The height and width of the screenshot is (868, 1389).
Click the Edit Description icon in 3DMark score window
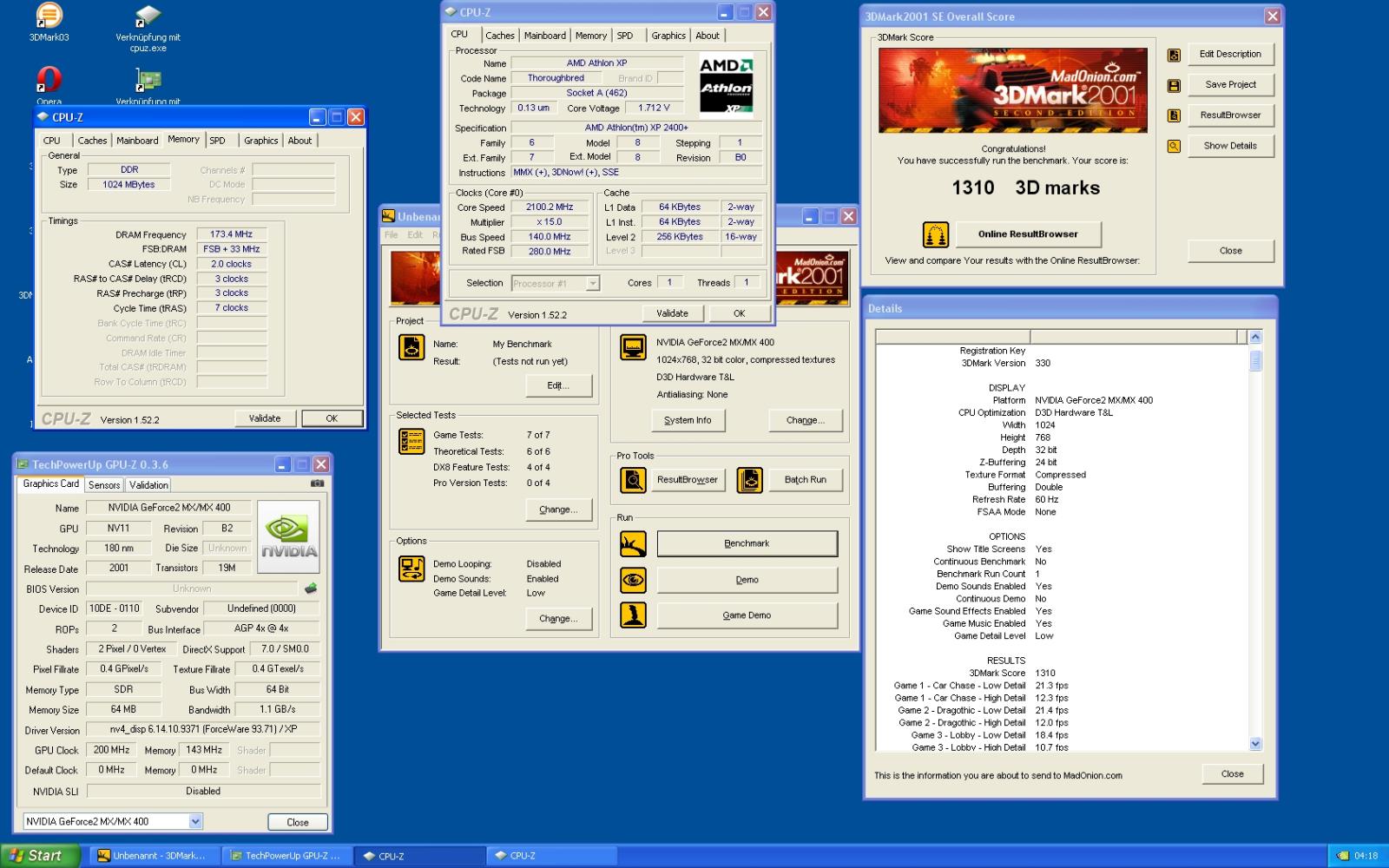(x=1174, y=55)
